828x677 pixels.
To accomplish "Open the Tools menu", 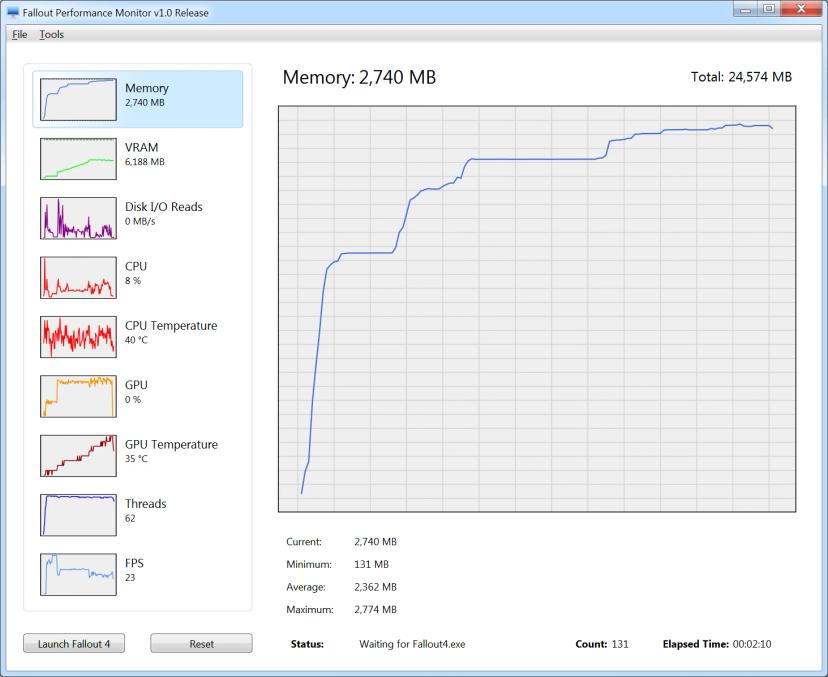I will [52, 34].
